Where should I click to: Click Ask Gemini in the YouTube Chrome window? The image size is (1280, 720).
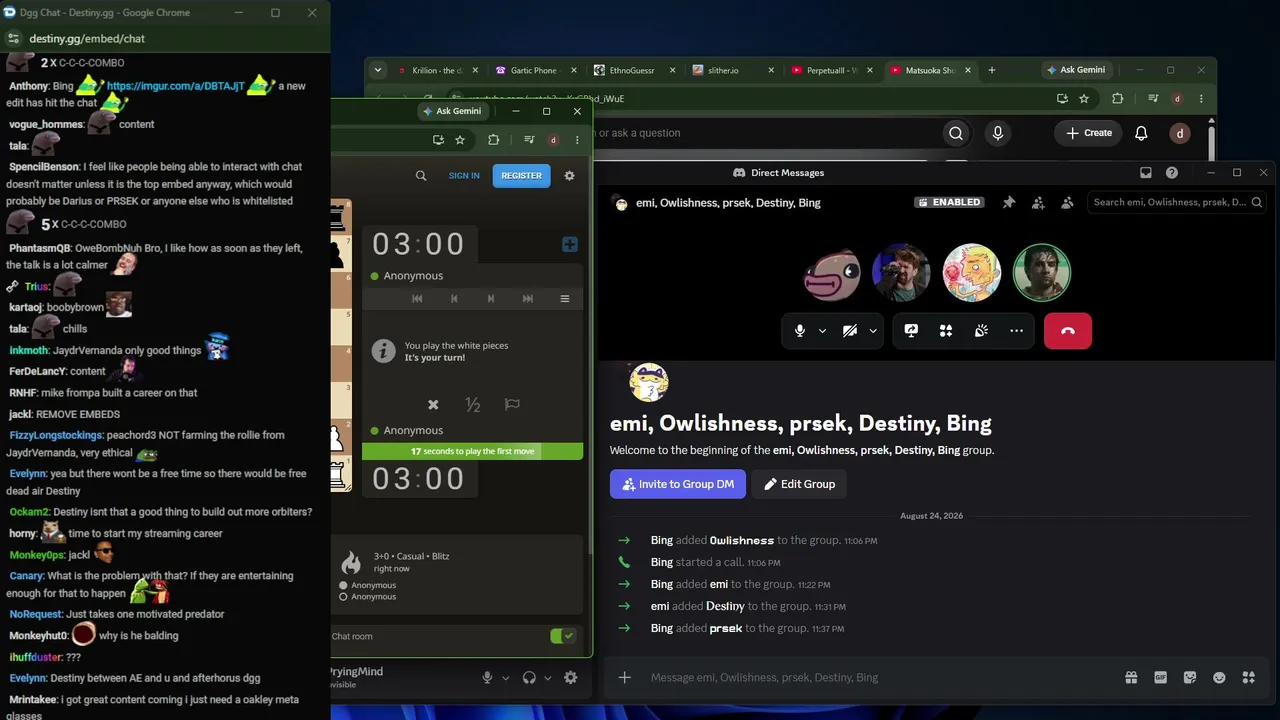1076,70
